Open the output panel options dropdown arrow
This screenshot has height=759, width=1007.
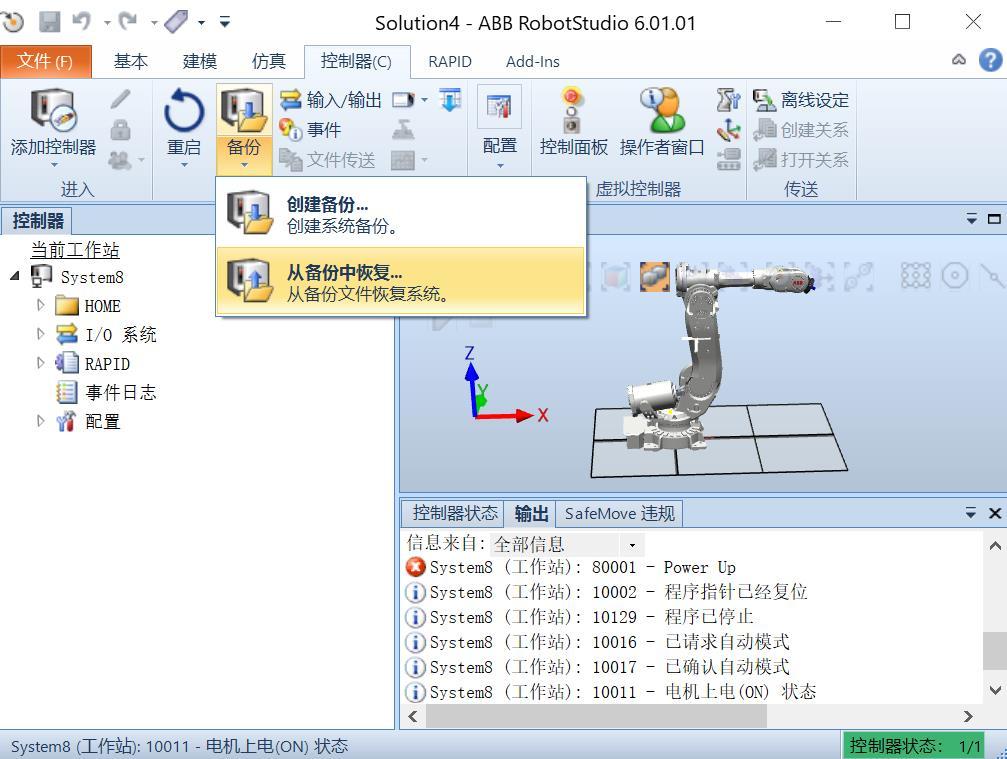970,512
